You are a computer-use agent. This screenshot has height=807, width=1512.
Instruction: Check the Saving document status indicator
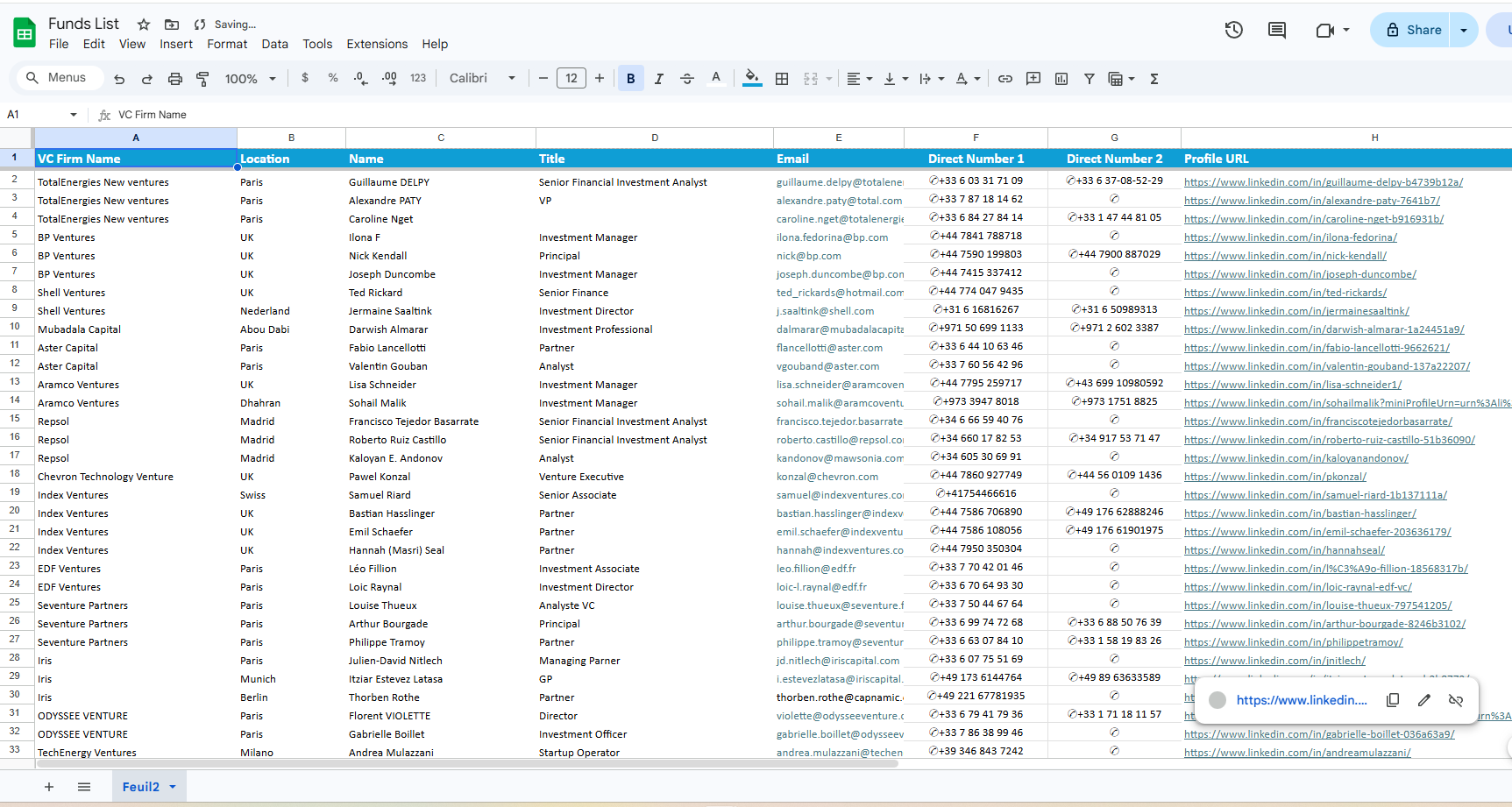pyautogui.click(x=226, y=25)
